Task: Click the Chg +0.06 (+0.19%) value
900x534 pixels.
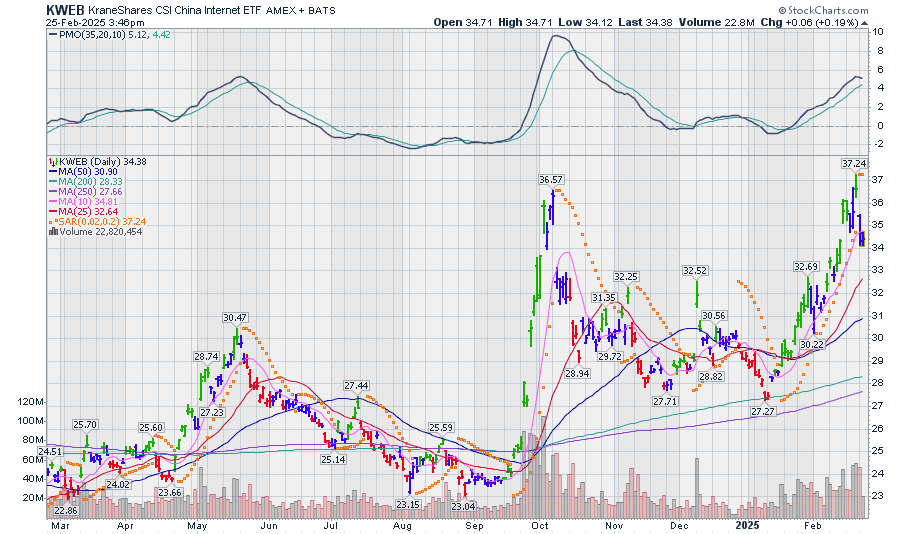Action: 829,21
